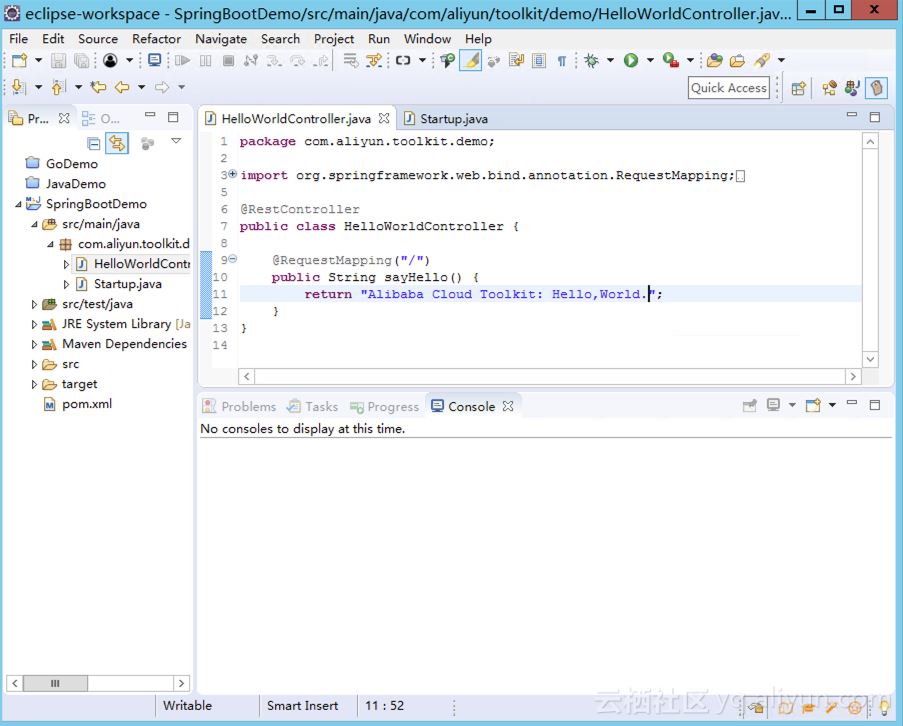The image size is (903, 726).
Task: Click the New wizard toolbar icon
Action: [x=20, y=60]
